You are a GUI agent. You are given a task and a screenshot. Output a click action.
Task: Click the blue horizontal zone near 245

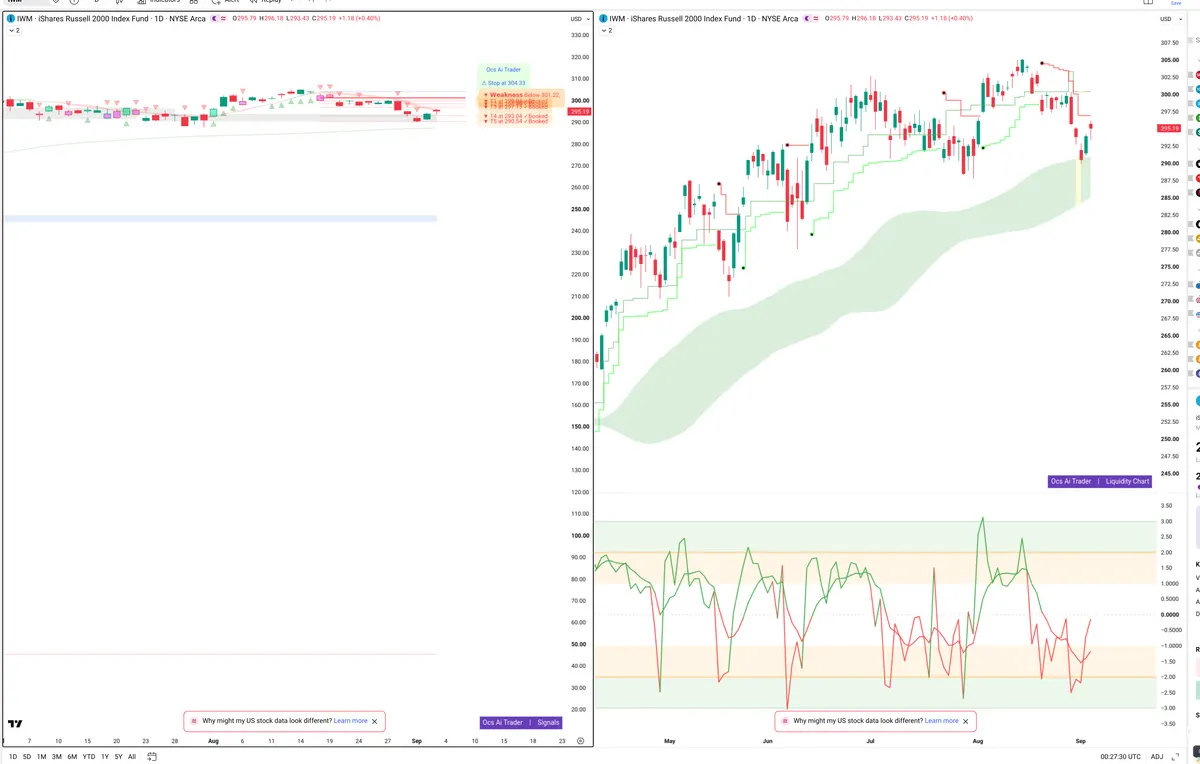[x=220, y=218]
